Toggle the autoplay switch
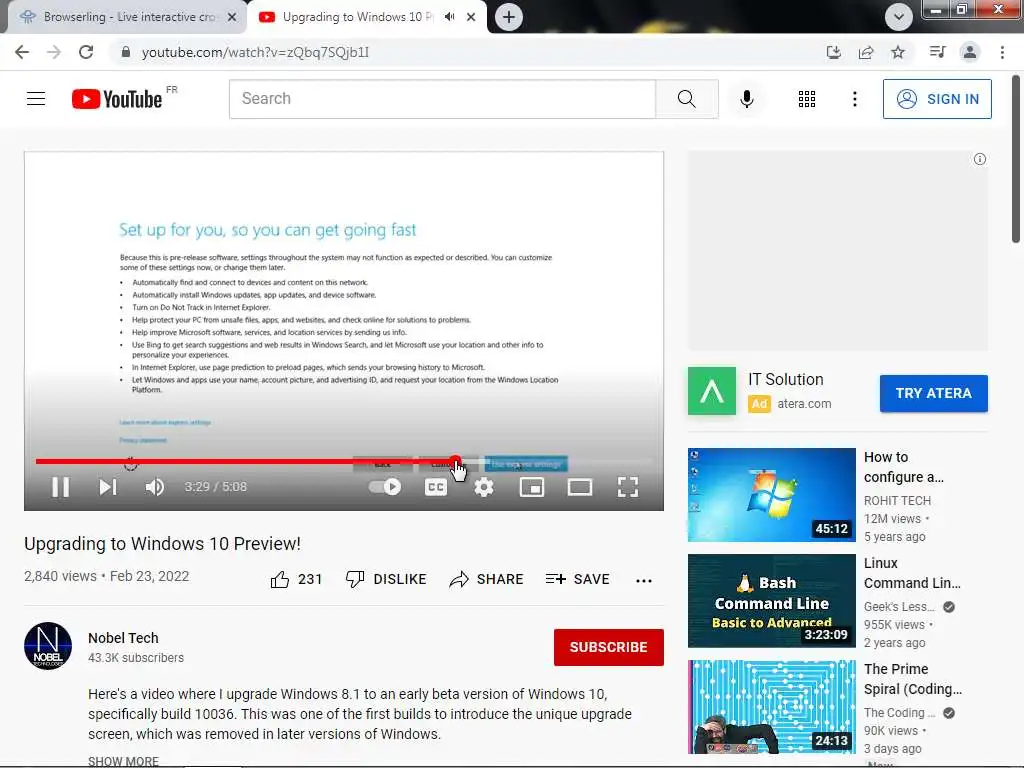The width and height of the screenshot is (1024, 768). 385,487
